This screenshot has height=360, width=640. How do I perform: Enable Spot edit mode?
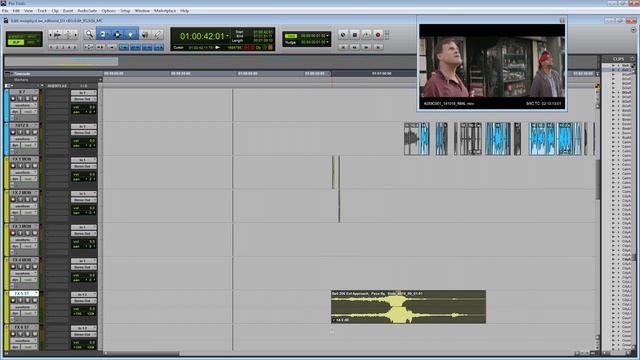(x=33, y=36)
